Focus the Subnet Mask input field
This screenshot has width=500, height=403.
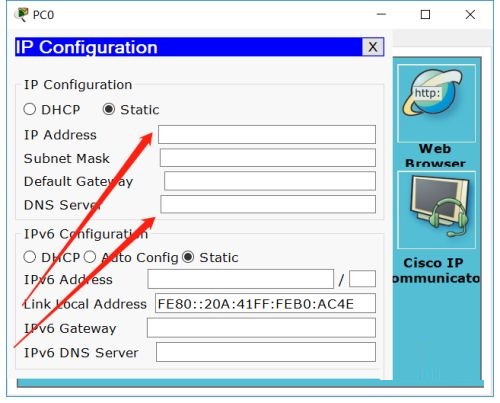pyautogui.click(x=268, y=158)
